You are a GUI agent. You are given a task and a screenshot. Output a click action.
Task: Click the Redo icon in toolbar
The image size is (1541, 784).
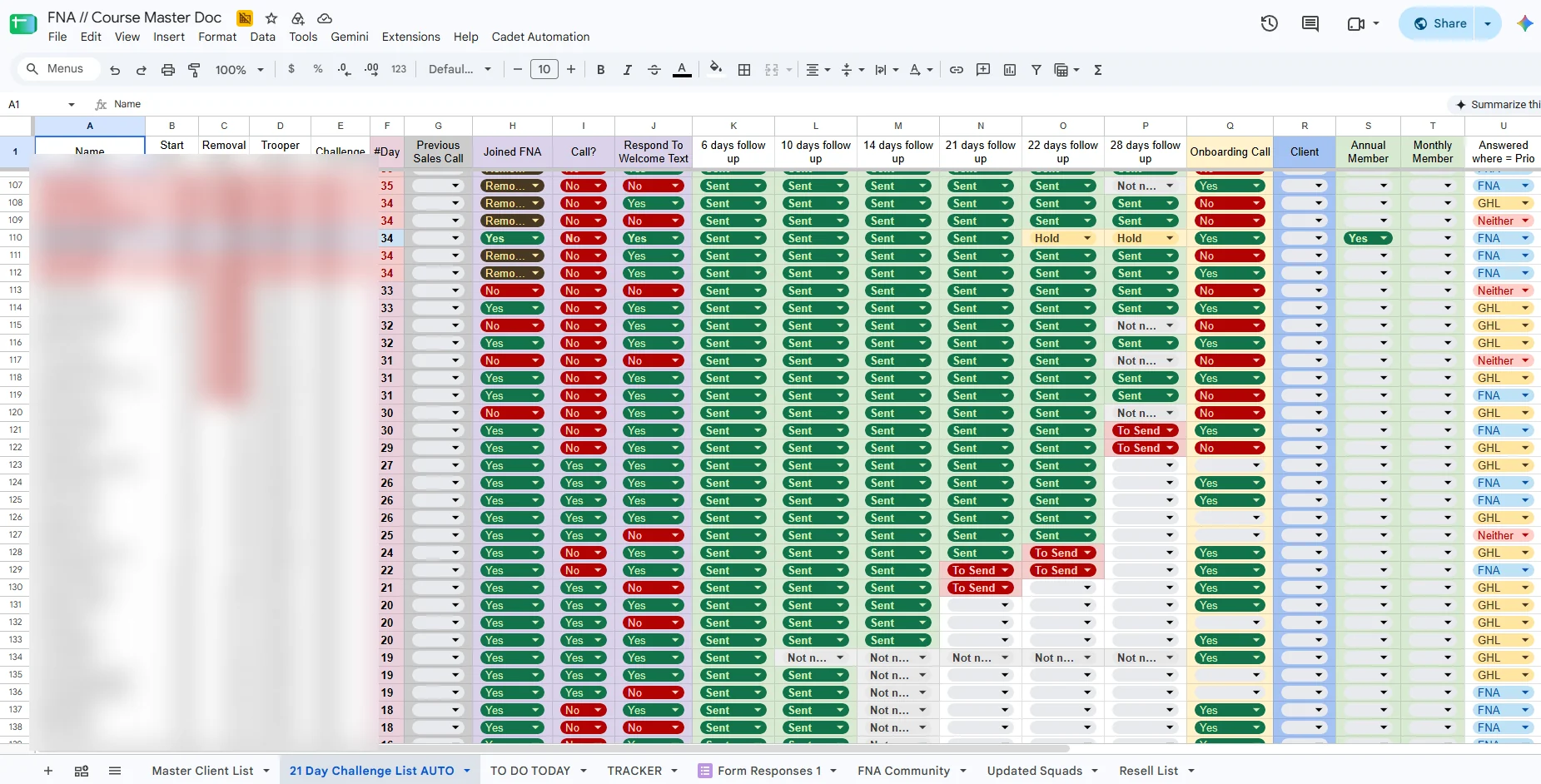pyautogui.click(x=142, y=70)
